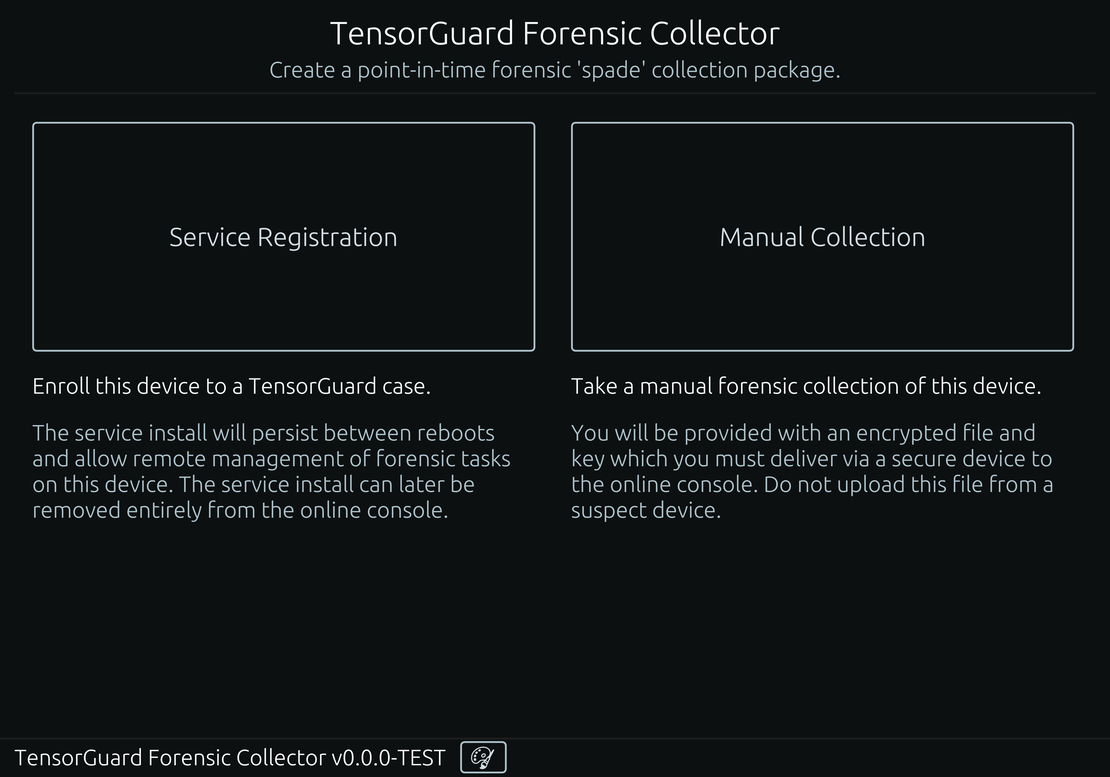
Task: Click the 'suspect device.' warning text
Action: (x=646, y=510)
